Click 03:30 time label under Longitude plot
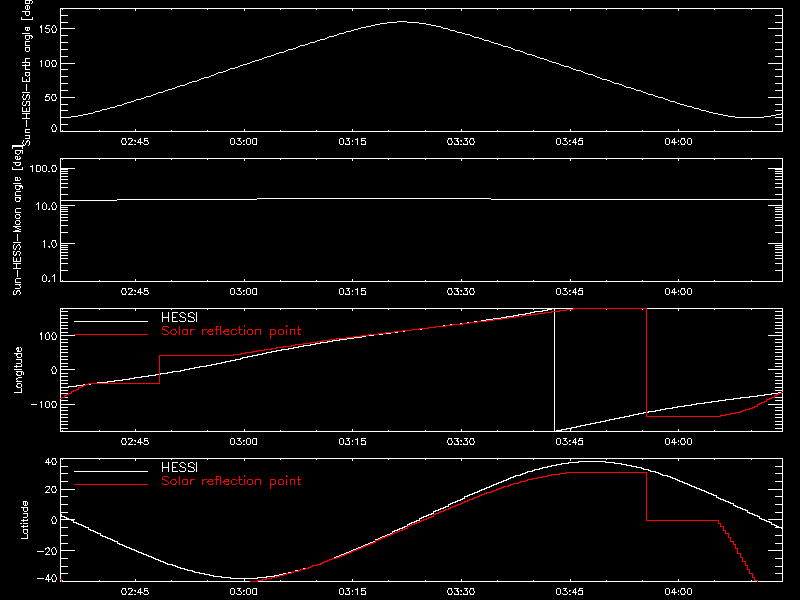The width and height of the screenshot is (800, 600). pos(461,442)
